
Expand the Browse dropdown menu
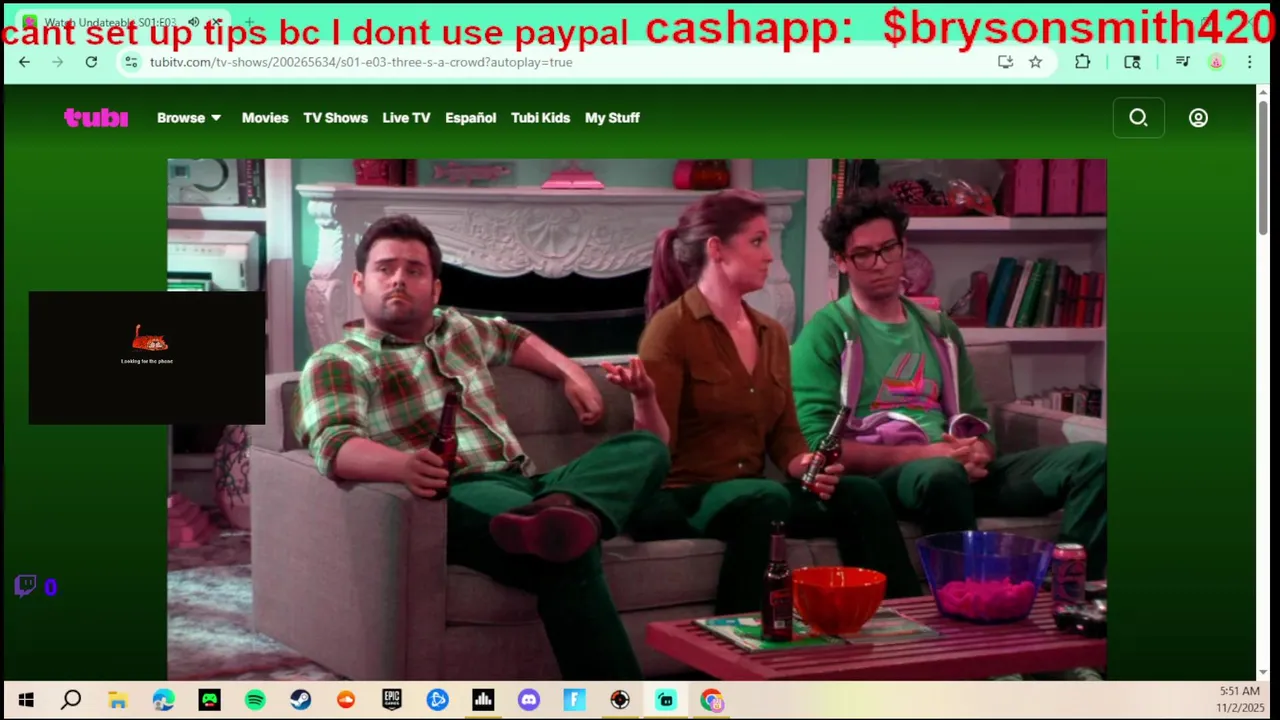click(189, 118)
